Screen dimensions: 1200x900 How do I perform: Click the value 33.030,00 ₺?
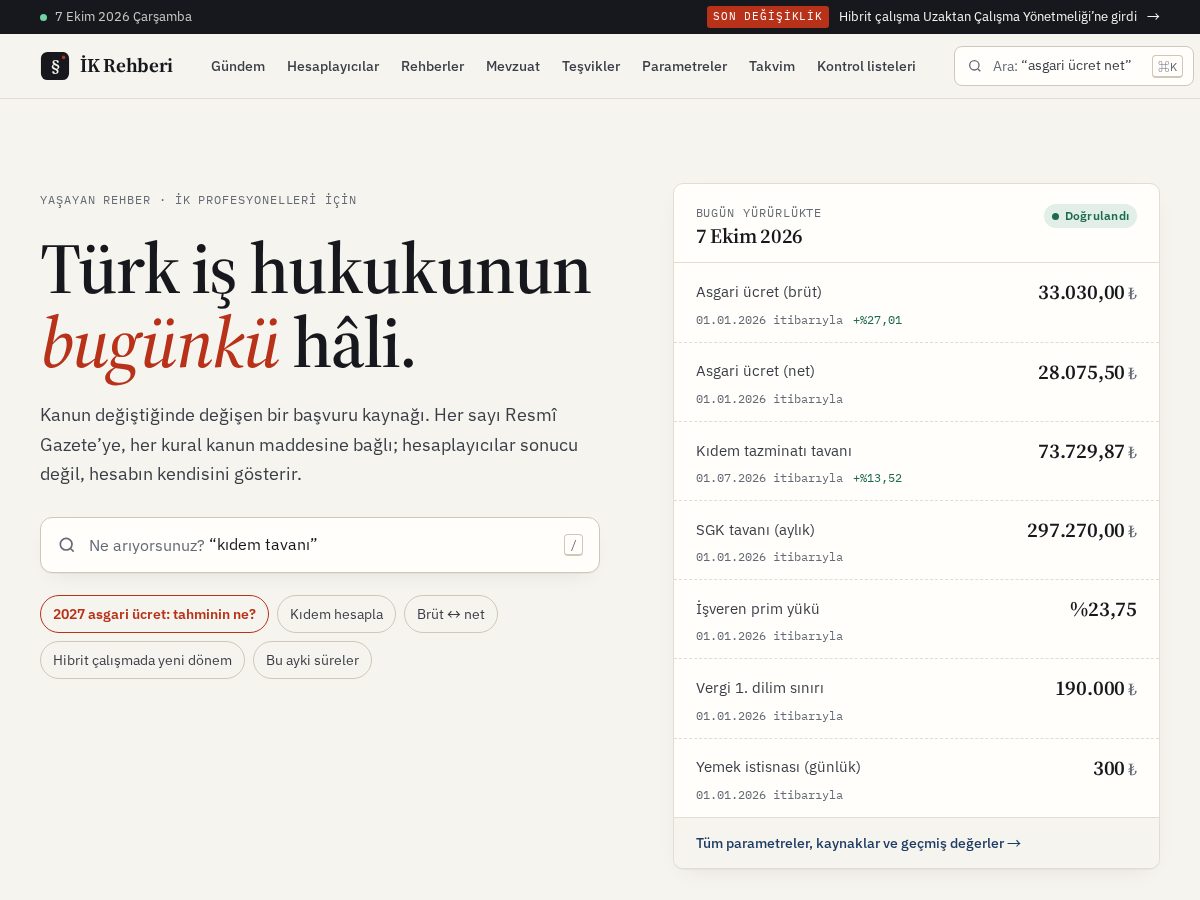(1087, 293)
